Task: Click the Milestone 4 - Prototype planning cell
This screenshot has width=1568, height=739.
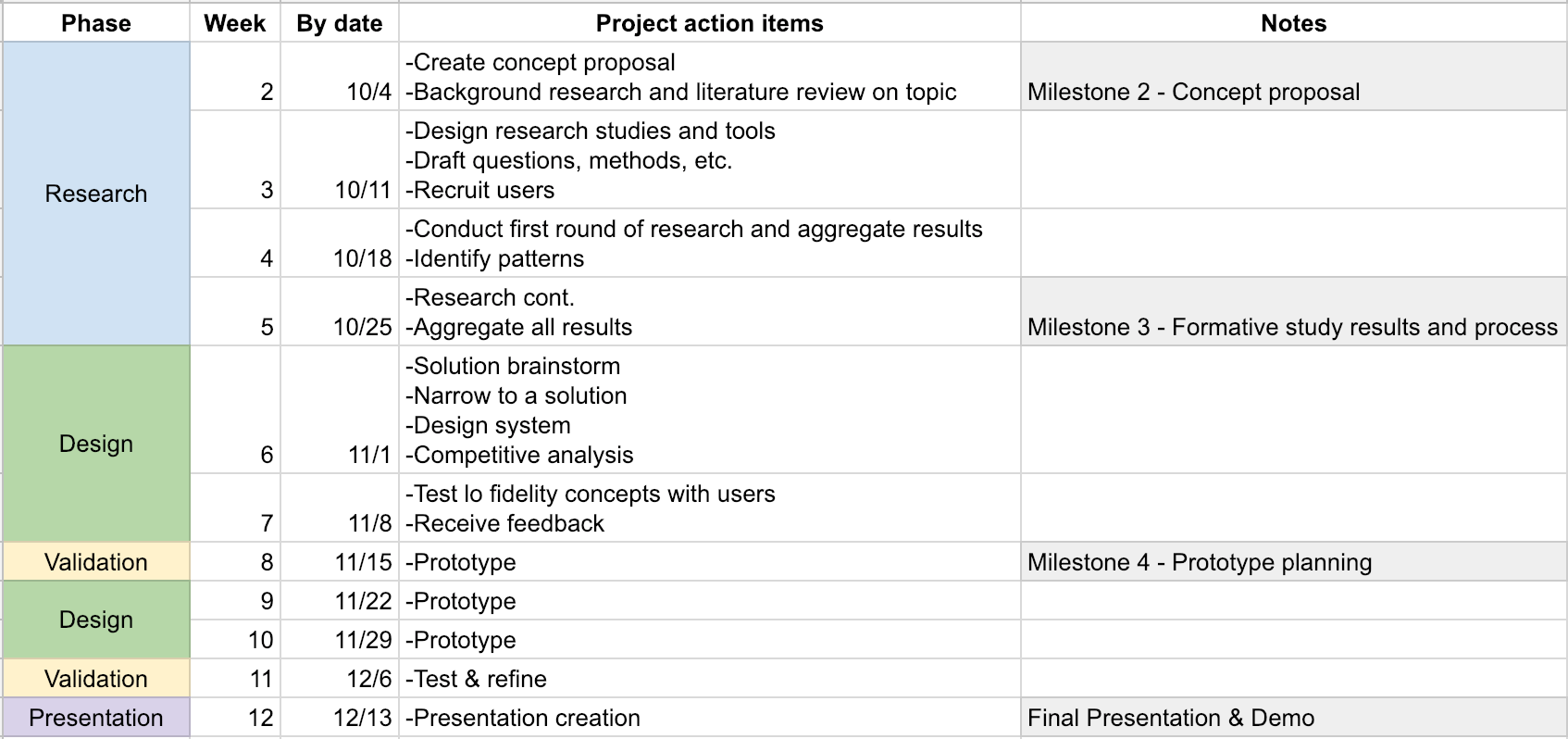Action: tap(1293, 562)
